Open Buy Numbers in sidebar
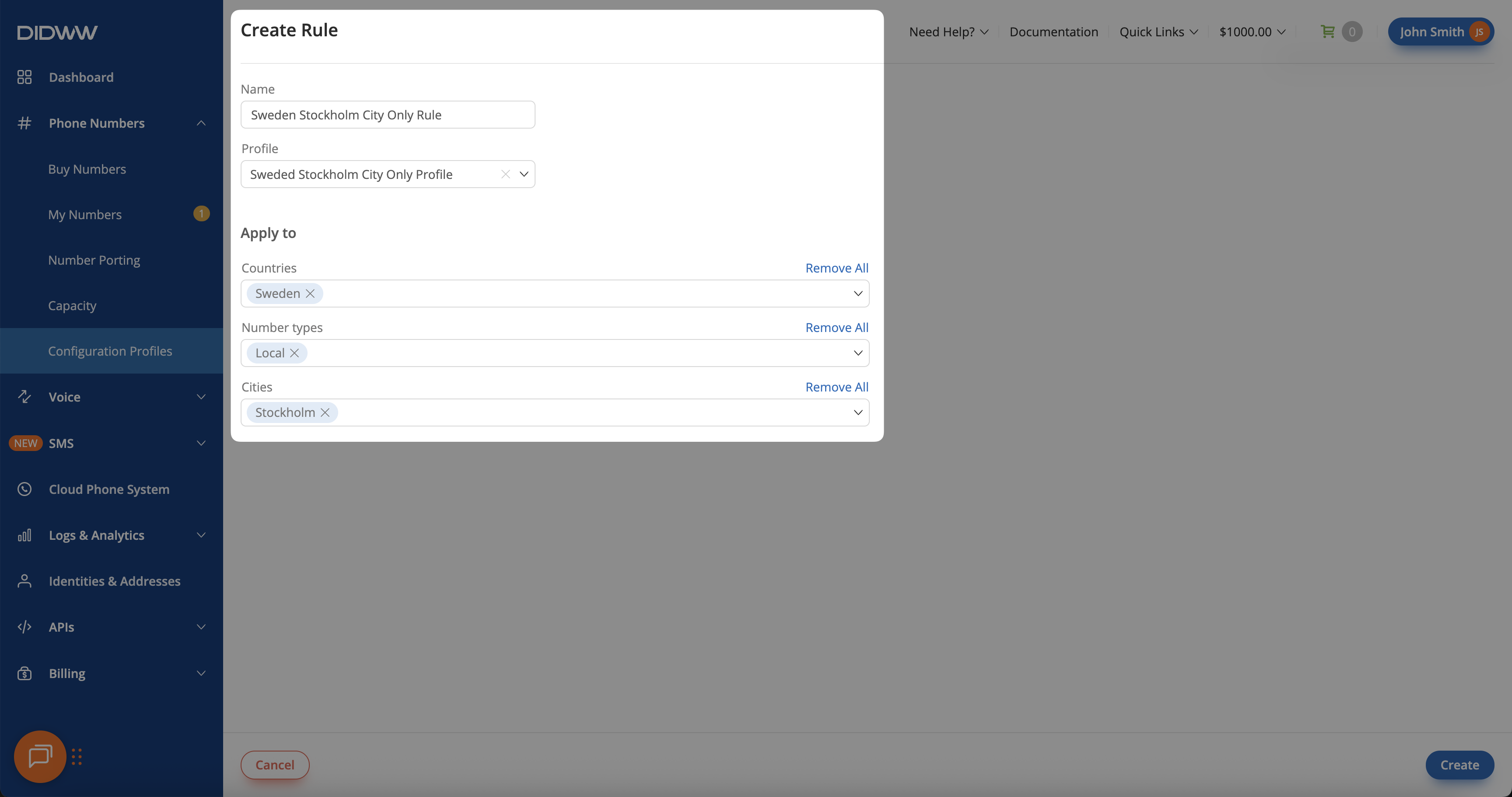The image size is (1512, 797). click(87, 169)
